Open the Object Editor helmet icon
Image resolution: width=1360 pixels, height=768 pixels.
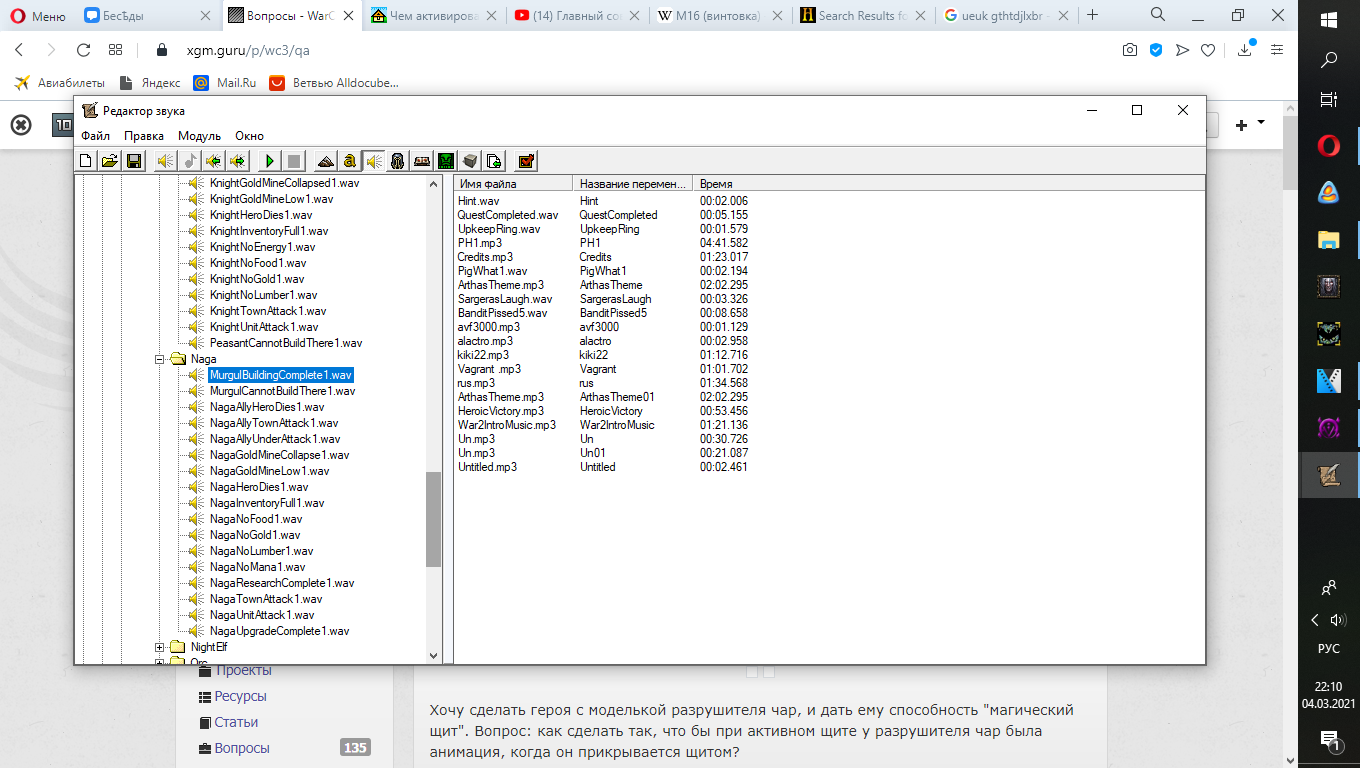click(x=397, y=160)
